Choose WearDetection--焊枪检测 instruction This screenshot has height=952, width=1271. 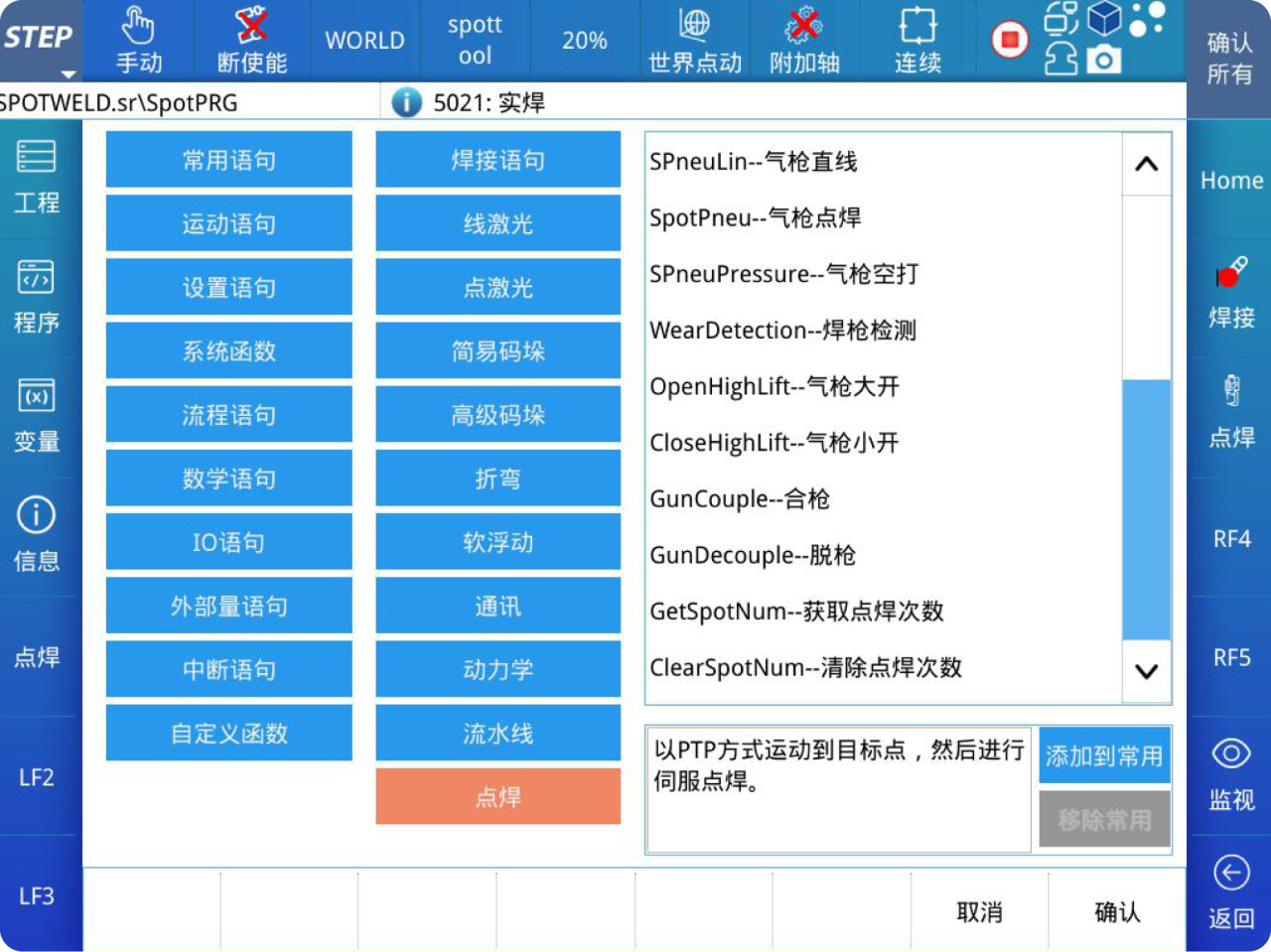pos(884,330)
